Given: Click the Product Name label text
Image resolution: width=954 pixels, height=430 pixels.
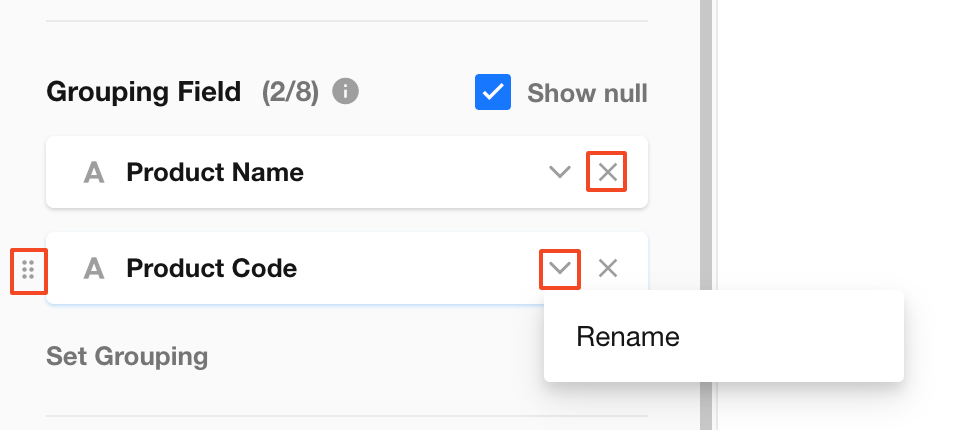Looking at the screenshot, I should click(215, 173).
